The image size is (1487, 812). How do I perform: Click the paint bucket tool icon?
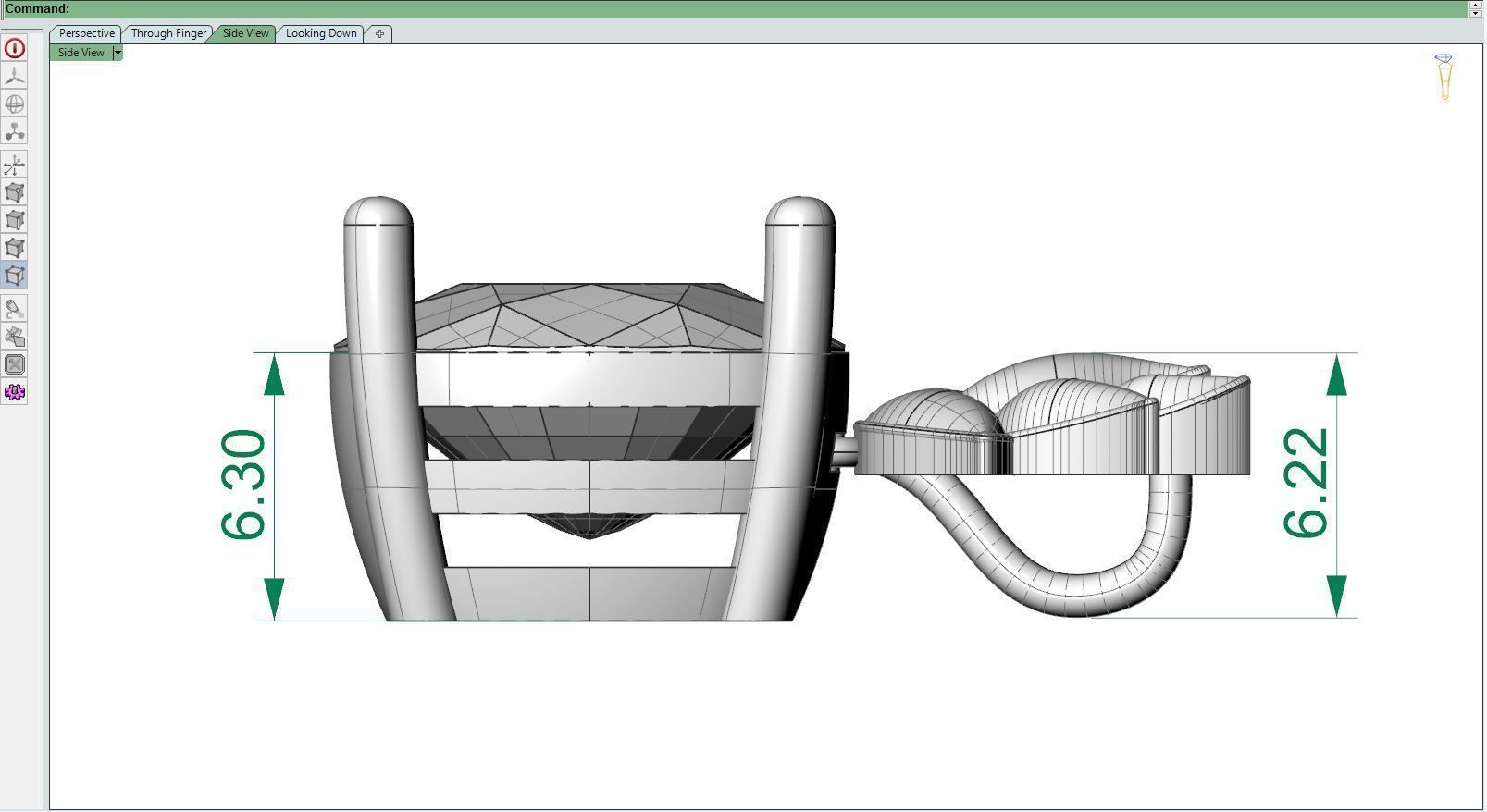15,309
